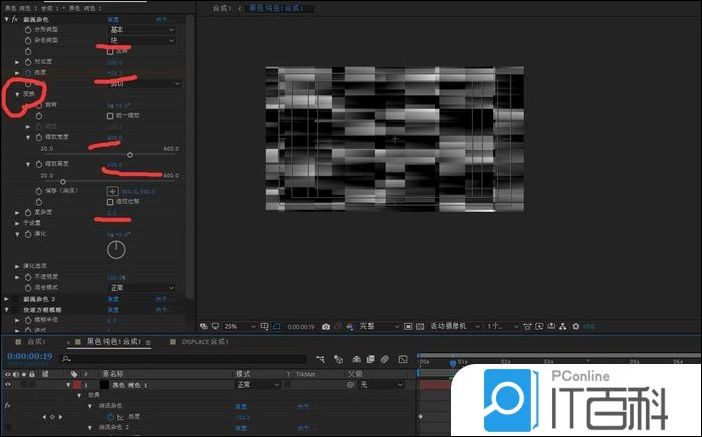The image size is (702, 437).
Task: Toggle the 透视位移 checkbox
Action: pyautogui.click(x=111, y=200)
